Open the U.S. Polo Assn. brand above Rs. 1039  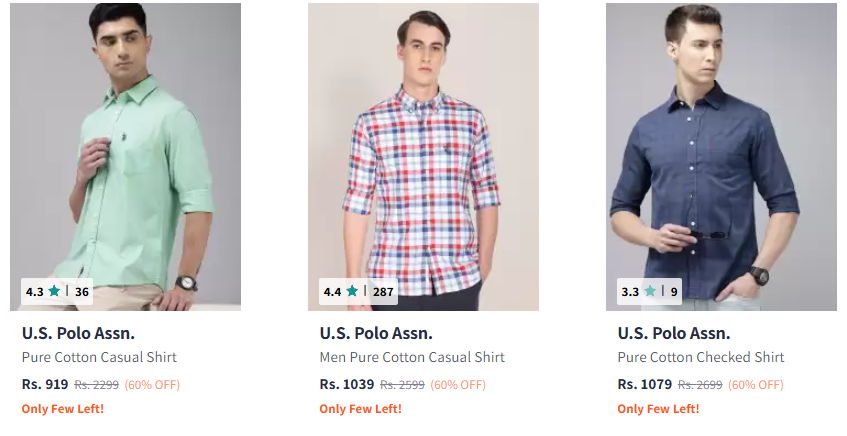click(376, 333)
